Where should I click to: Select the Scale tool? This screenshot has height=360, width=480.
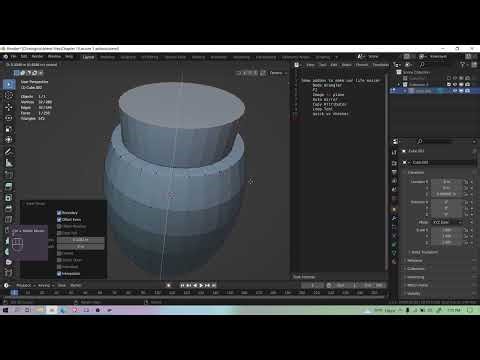click(x=9, y=129)
